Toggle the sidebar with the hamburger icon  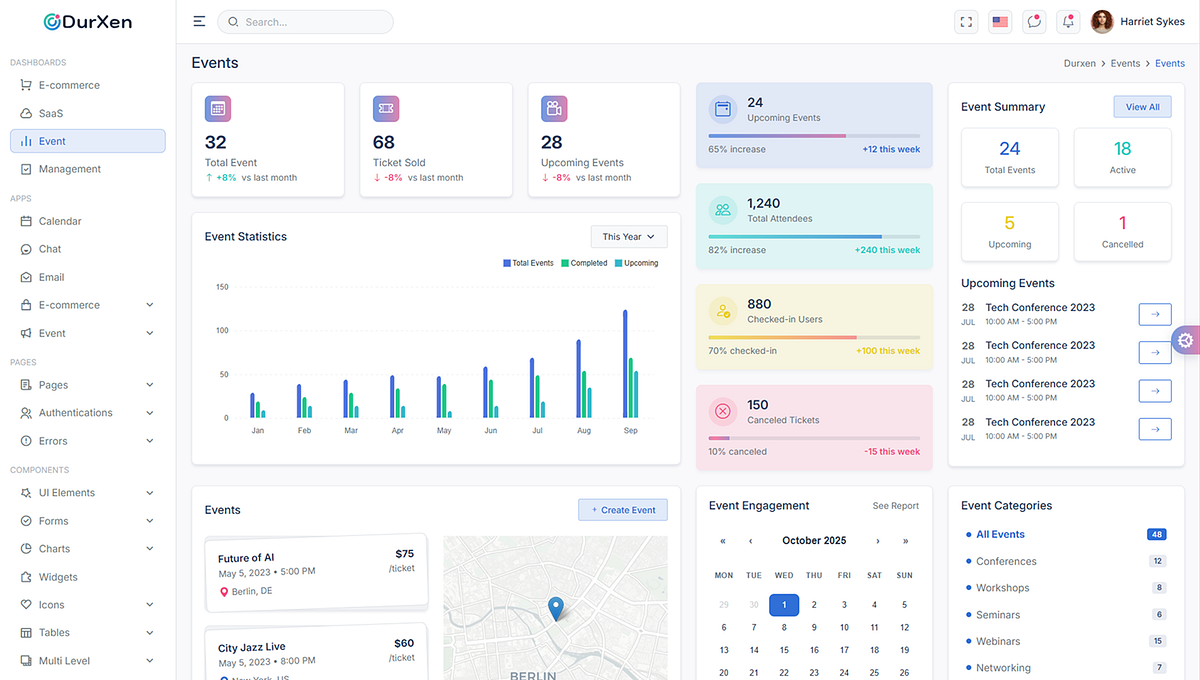199,20
